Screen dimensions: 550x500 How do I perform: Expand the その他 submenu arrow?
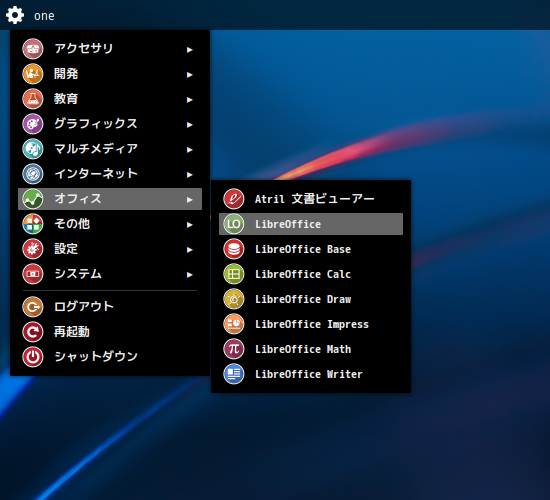coord(190,225)
